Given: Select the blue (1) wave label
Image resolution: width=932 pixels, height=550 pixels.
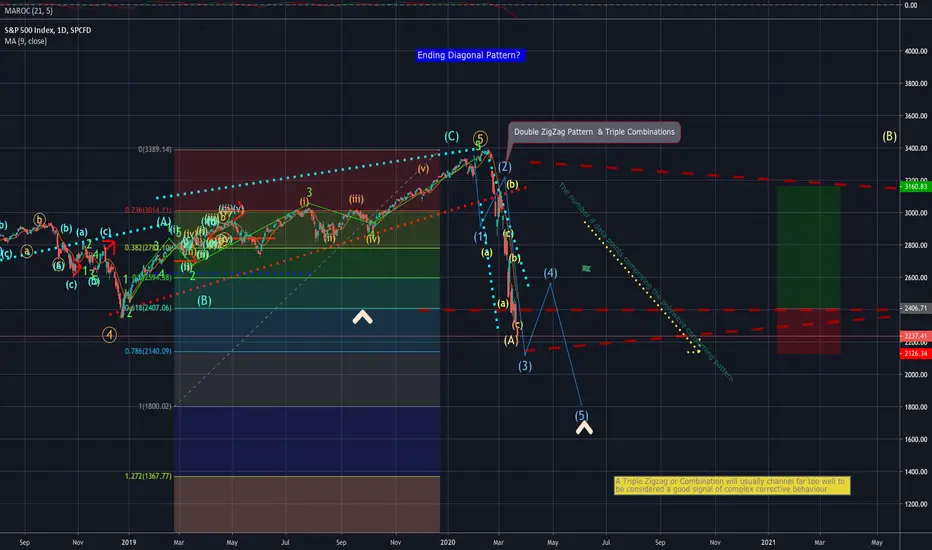Looking at the screenshot, I should pos(480,237).
